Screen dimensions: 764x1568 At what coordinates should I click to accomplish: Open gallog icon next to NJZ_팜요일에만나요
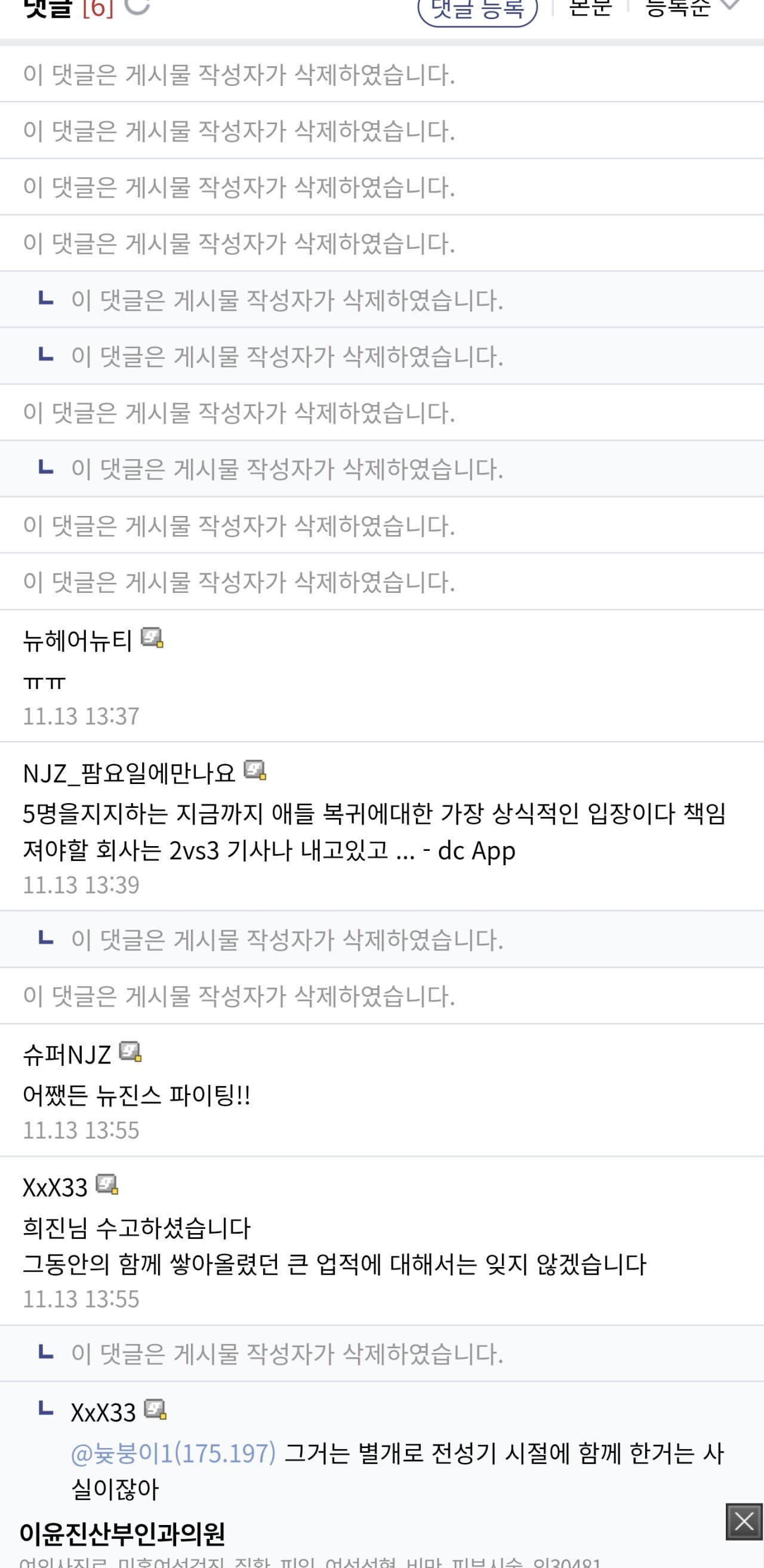coord(255,771)
